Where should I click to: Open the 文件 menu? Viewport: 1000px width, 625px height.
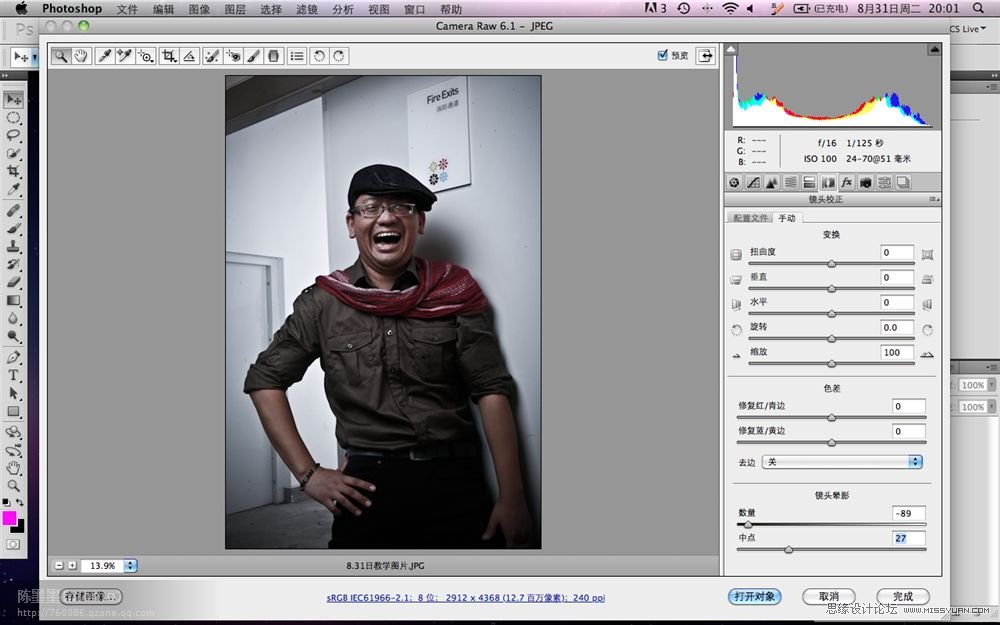(x=127, y=9)
